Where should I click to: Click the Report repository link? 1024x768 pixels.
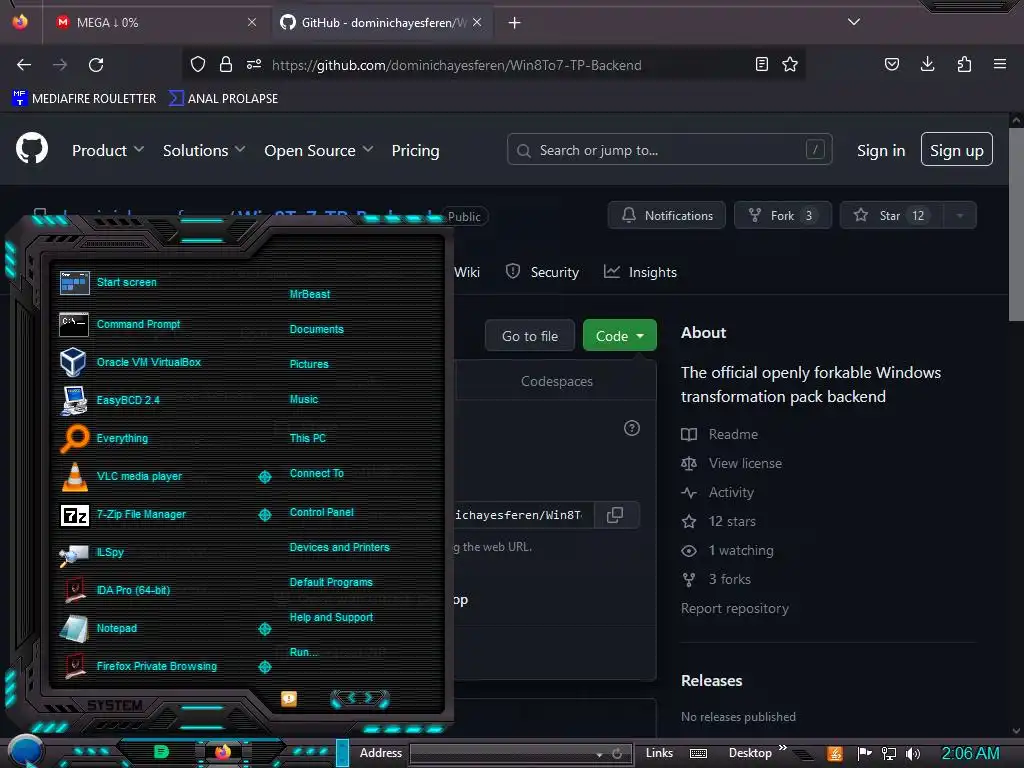pos(735,609)
